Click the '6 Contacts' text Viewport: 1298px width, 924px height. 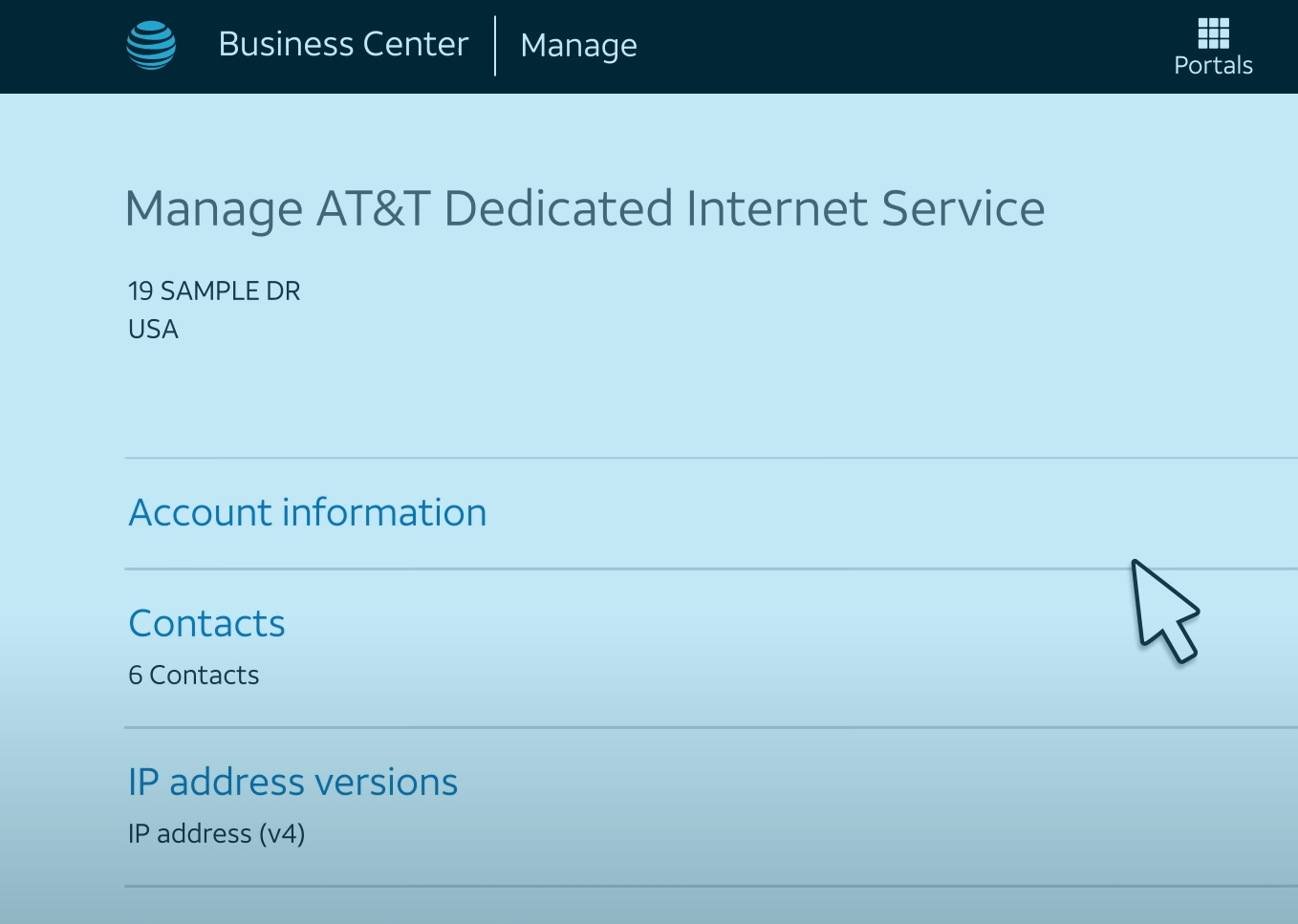[x=194, y=676]
